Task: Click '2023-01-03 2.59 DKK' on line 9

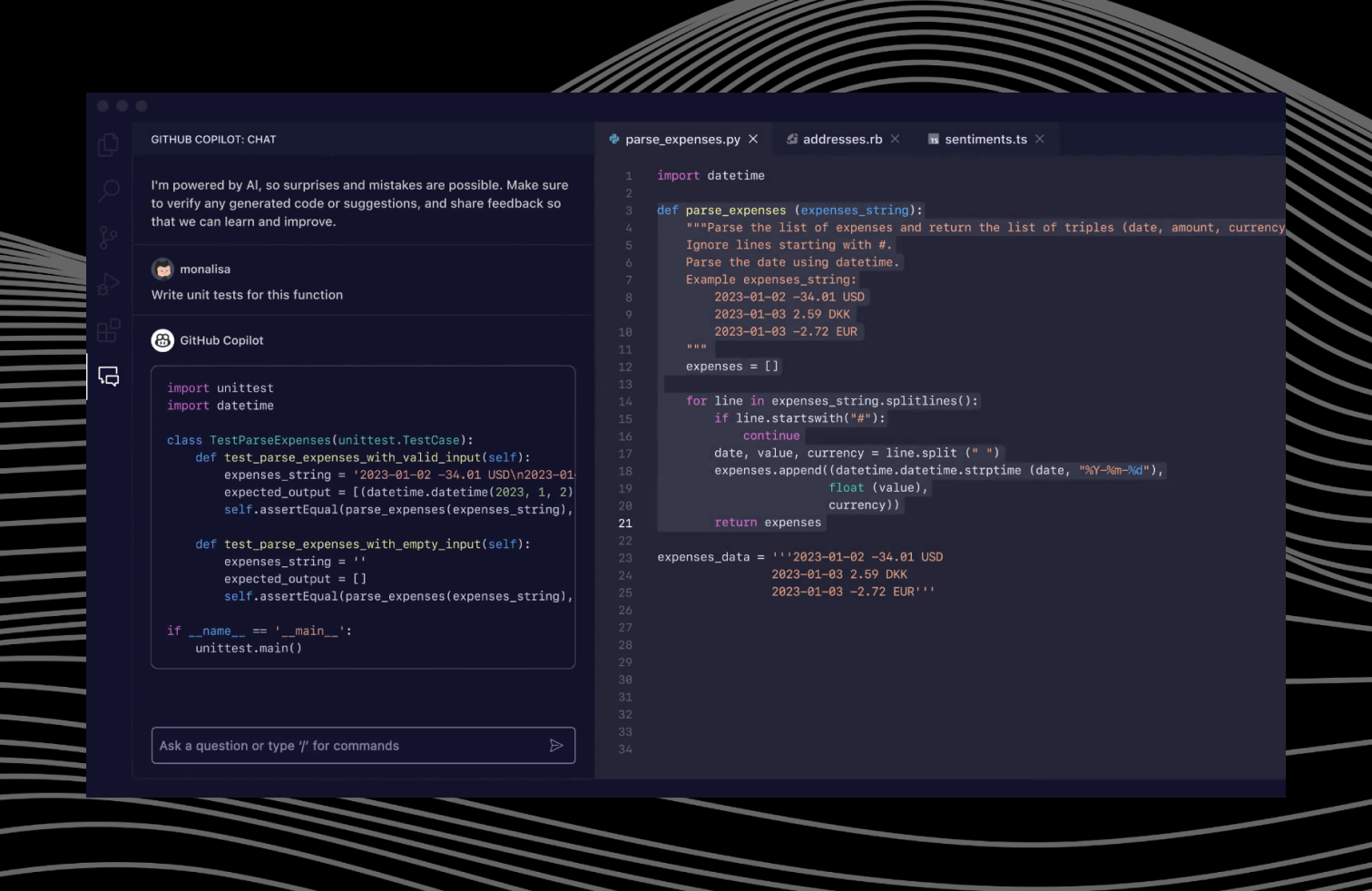Action: tap(782, 314)
